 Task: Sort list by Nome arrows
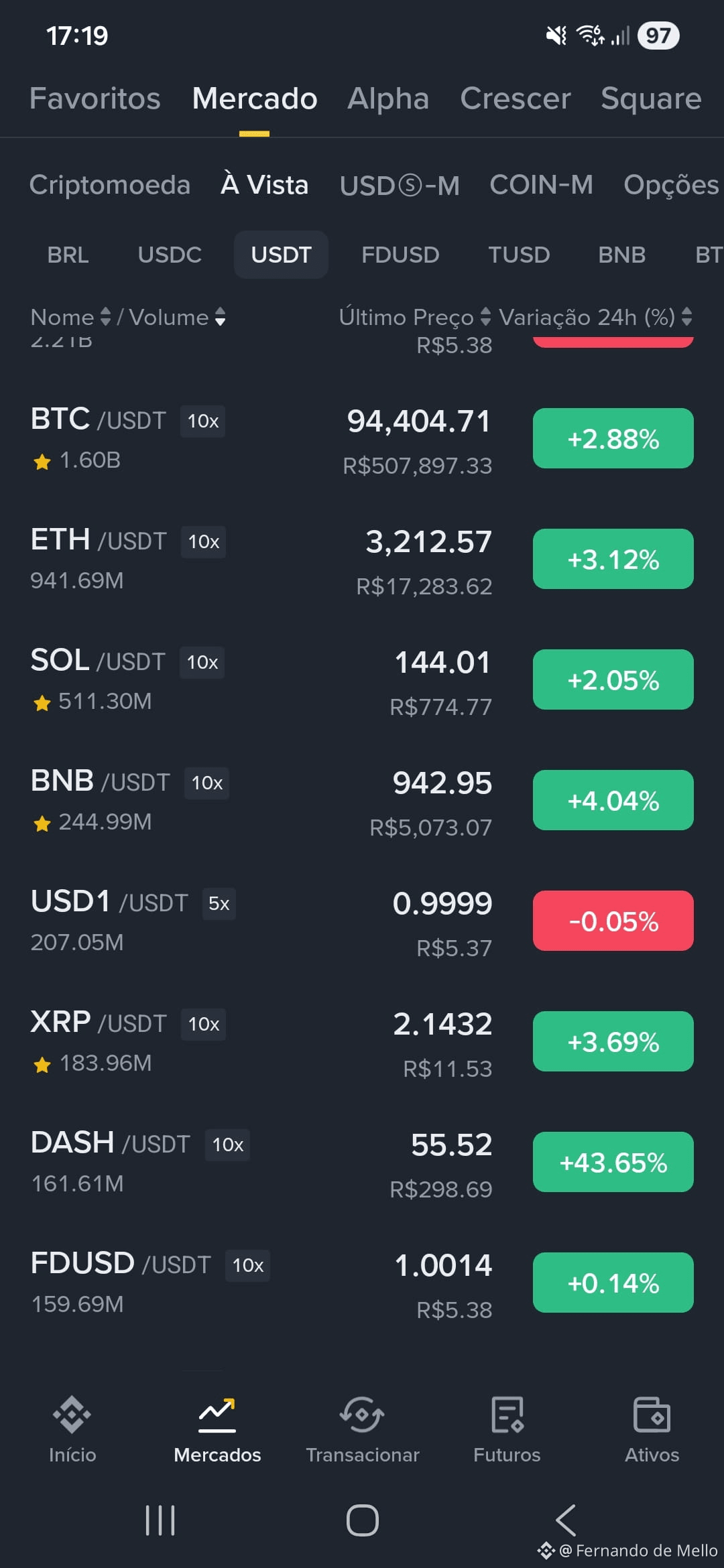coord(105,317)
